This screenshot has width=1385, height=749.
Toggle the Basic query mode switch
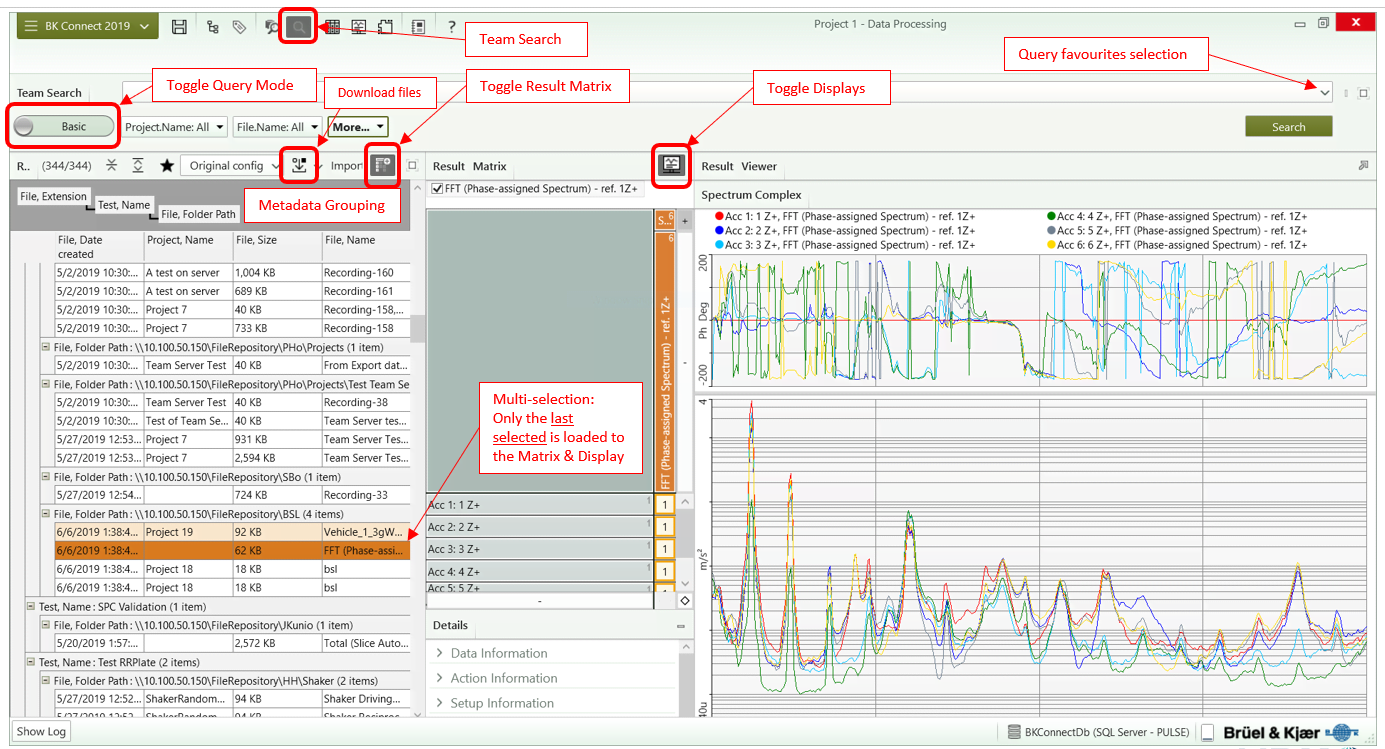[62, 126]
